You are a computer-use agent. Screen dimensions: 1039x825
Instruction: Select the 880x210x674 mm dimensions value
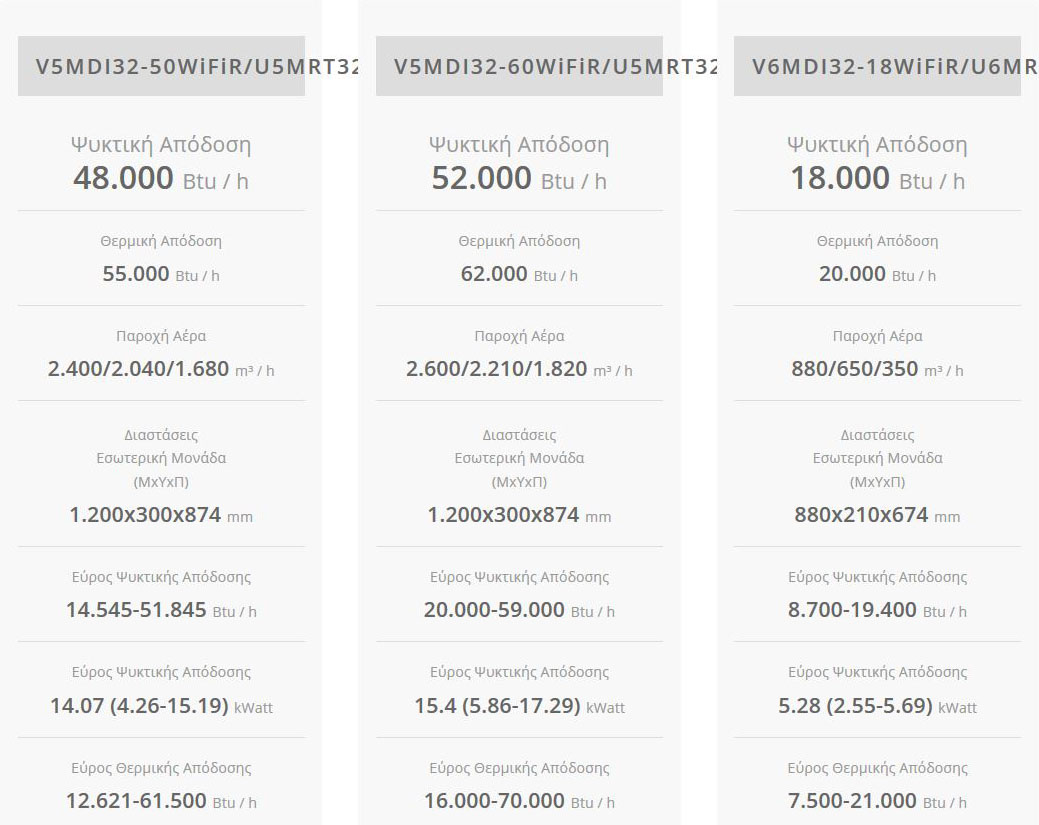coord(877,515)
